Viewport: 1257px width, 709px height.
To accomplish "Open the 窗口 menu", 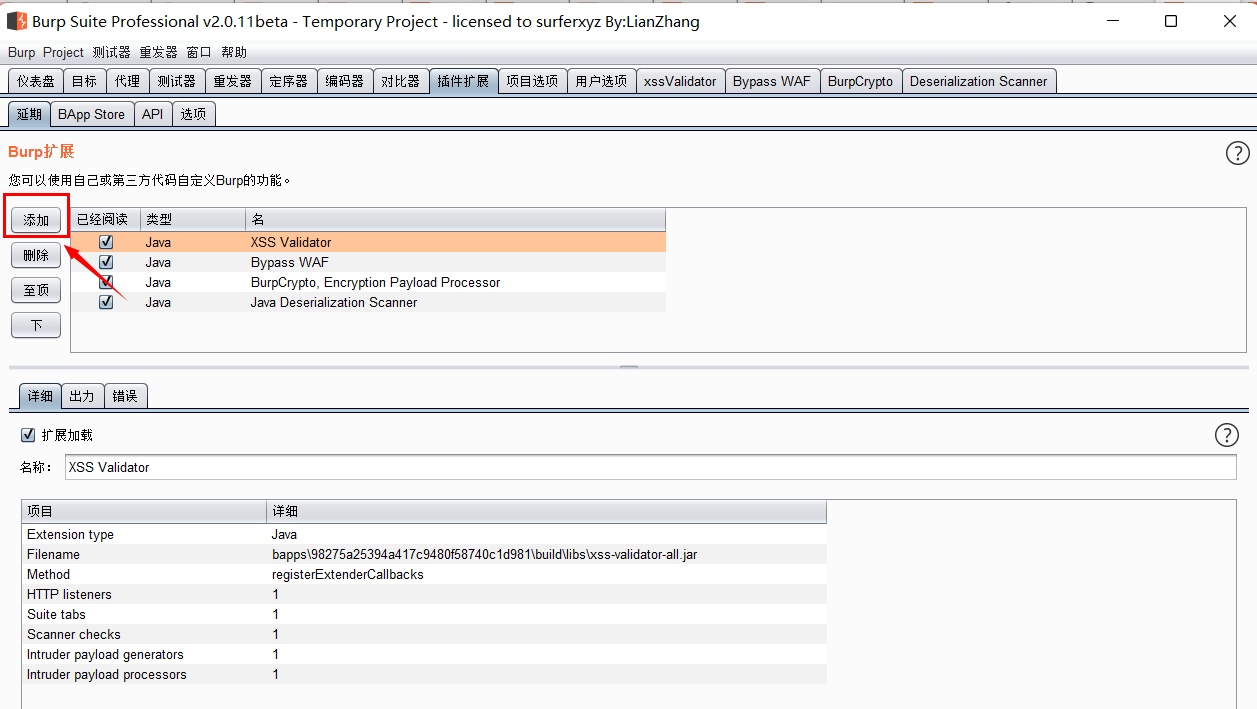I will pos(199,52).
